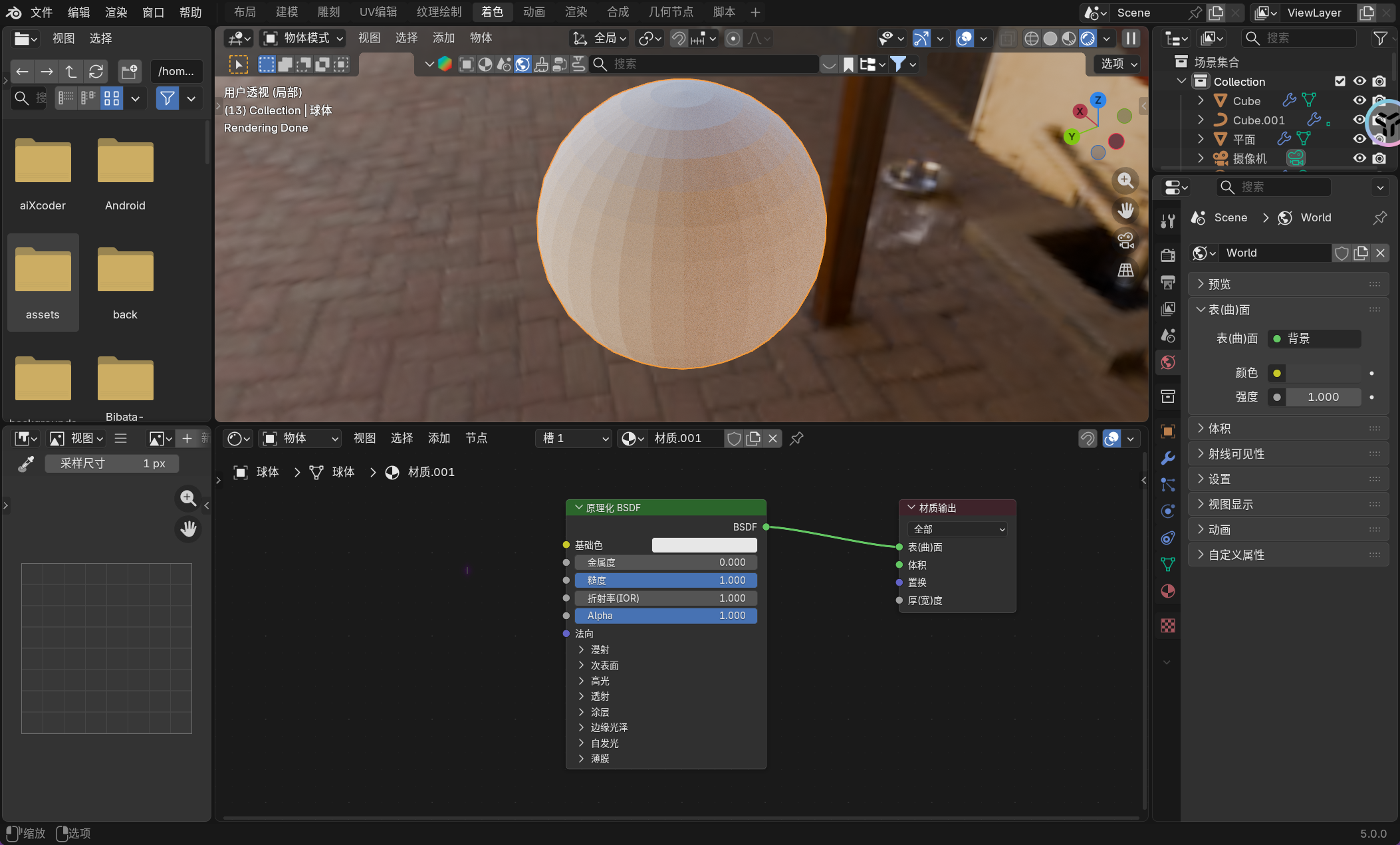
Task: Toggle Collection exclude checkbox in outliner
Action: [x=1340, y=81]
